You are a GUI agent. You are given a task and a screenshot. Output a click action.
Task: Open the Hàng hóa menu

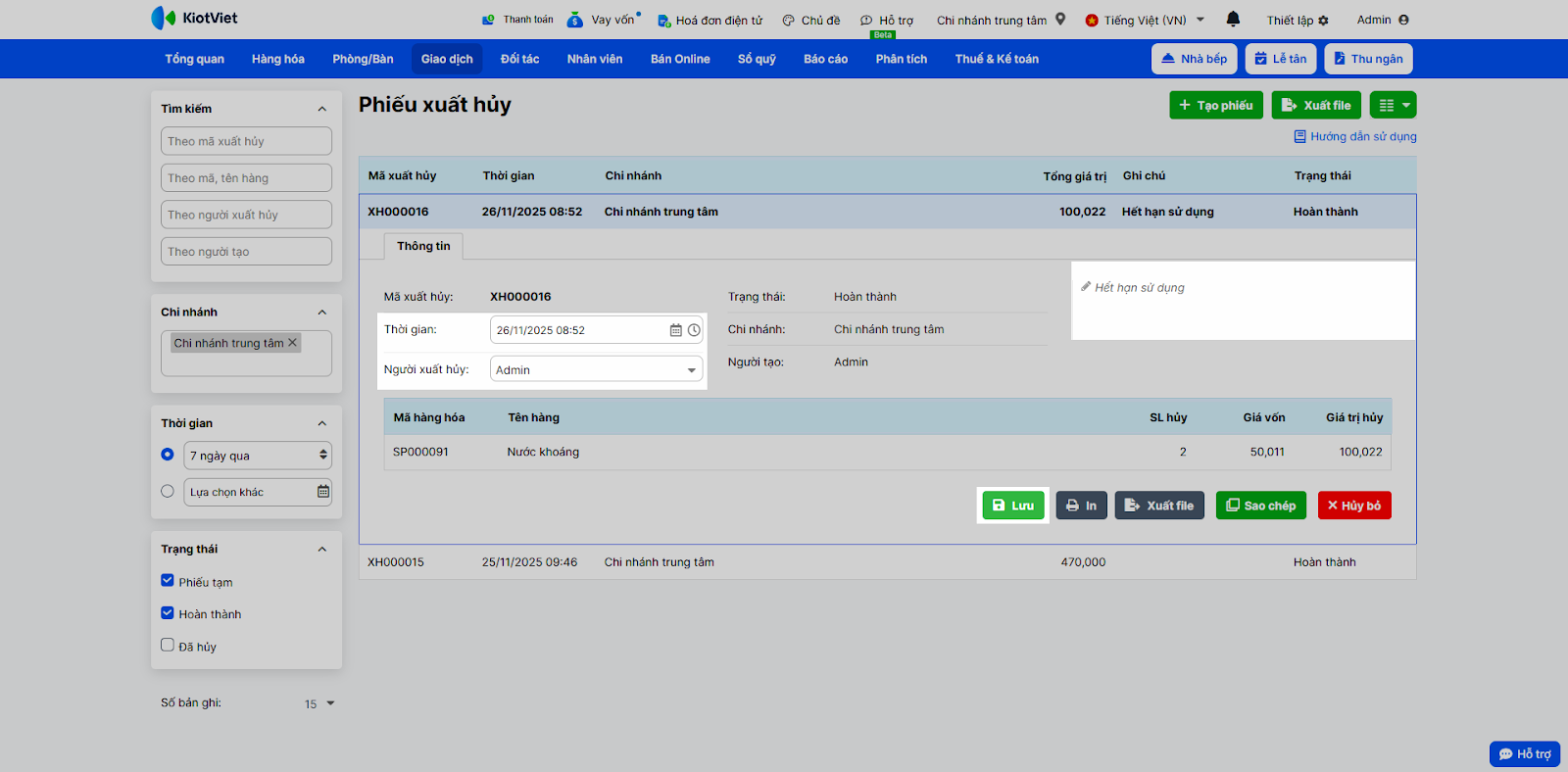pos(278,59)
